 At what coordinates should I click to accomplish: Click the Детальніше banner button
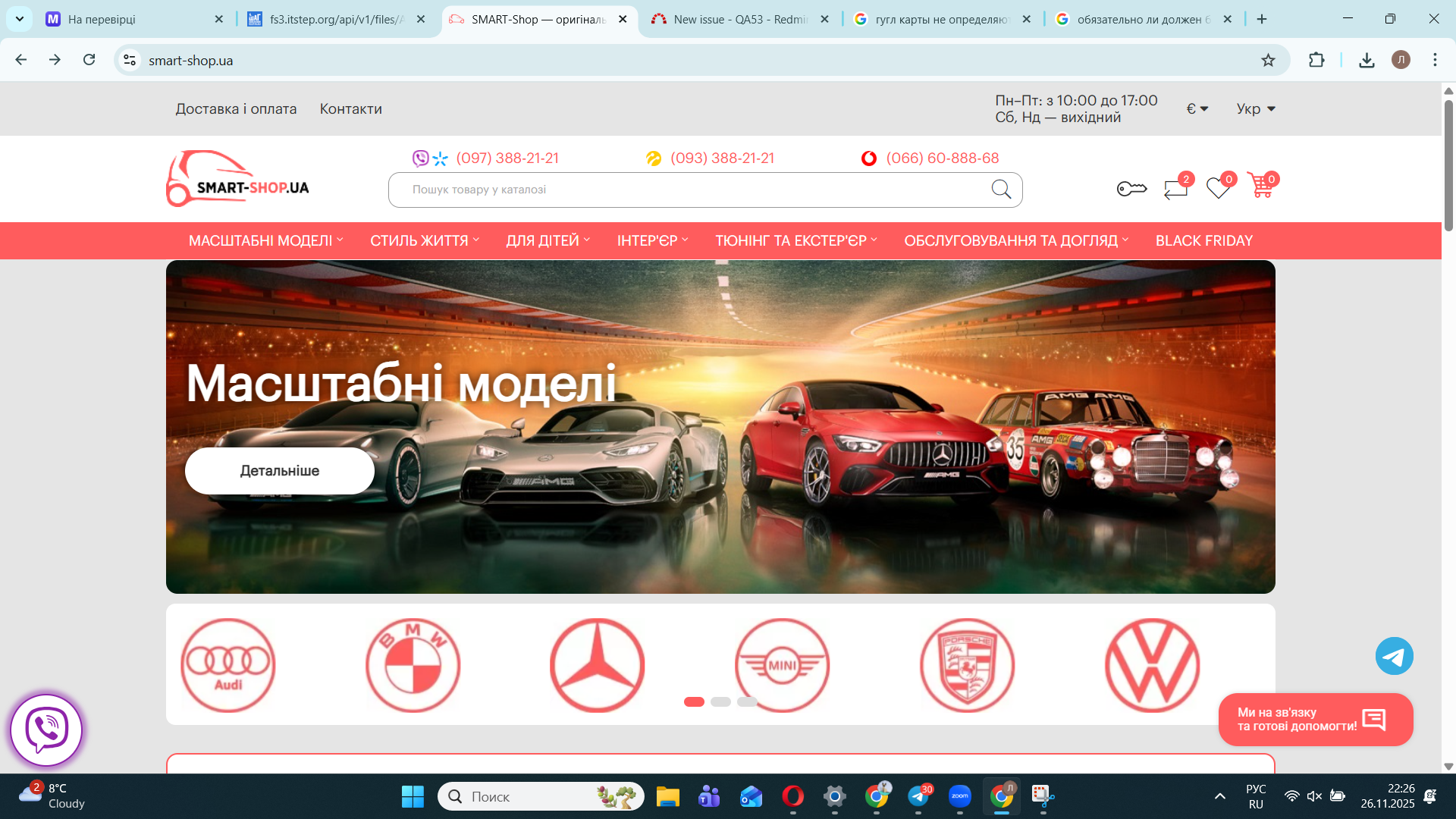tap(279, 471)
